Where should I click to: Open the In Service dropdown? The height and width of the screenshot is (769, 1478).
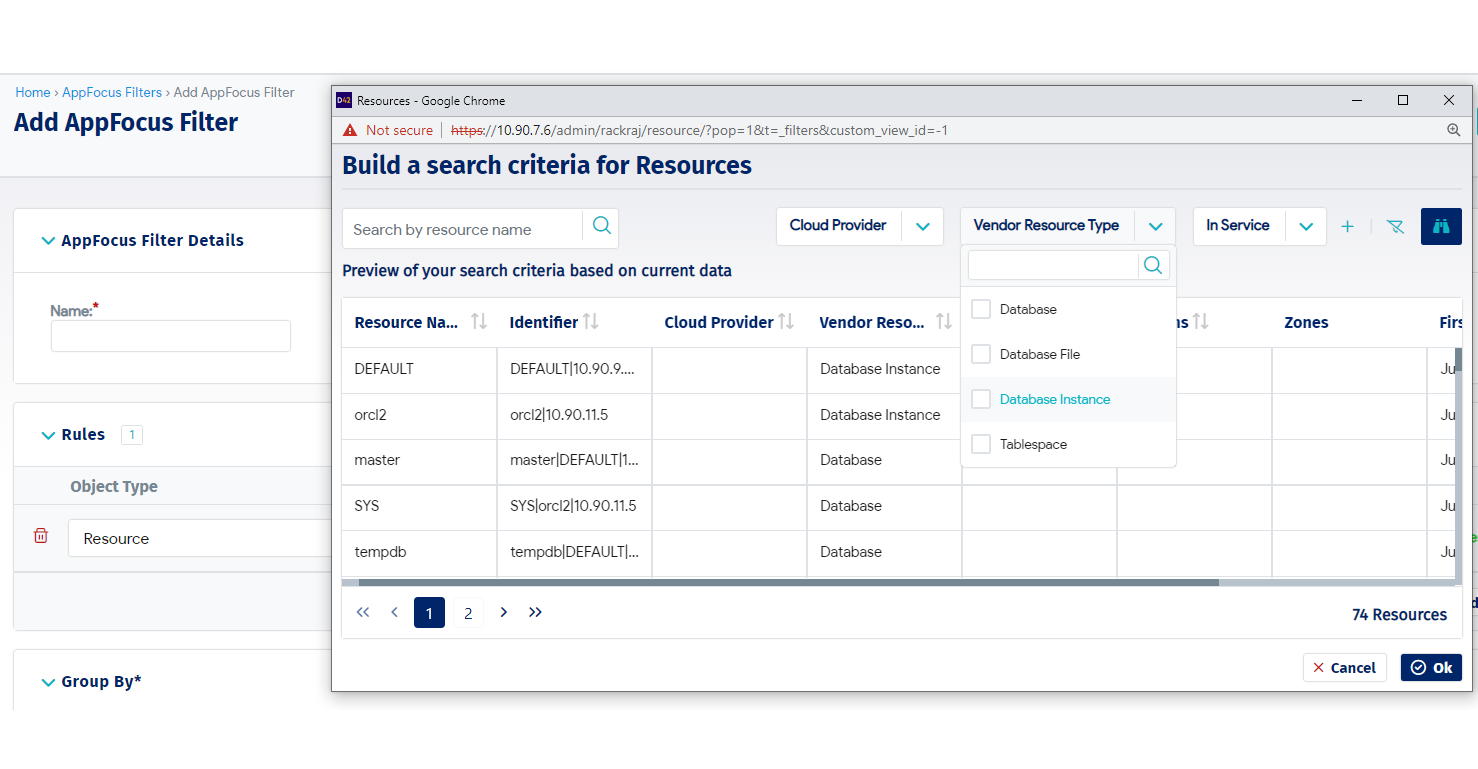pos(1305,226)
